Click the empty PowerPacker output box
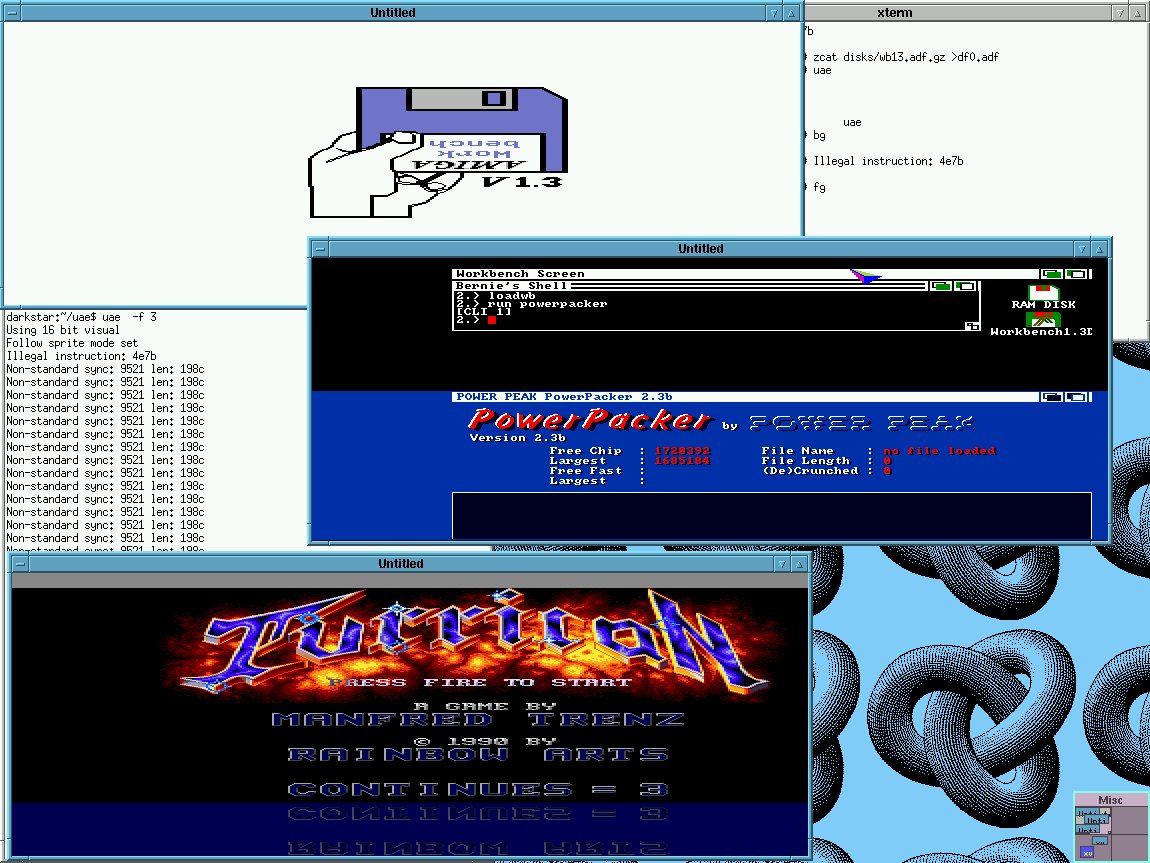This screenshot has width=1150, height=863. tap(770, 515)
